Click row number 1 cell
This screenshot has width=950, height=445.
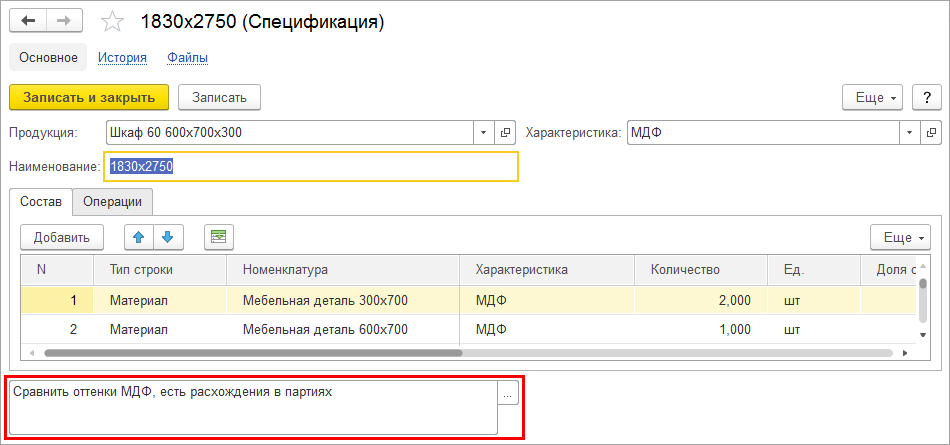point(57,300)
